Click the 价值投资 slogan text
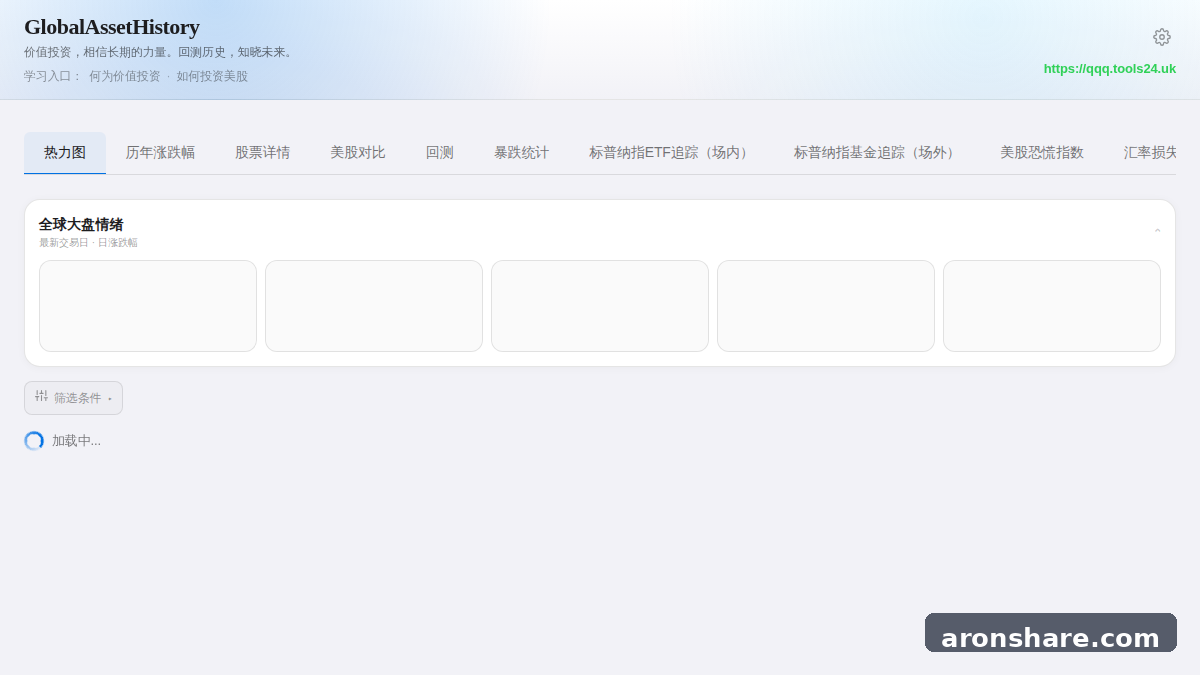Screen dimensions: 1200x675 [160, 52]
